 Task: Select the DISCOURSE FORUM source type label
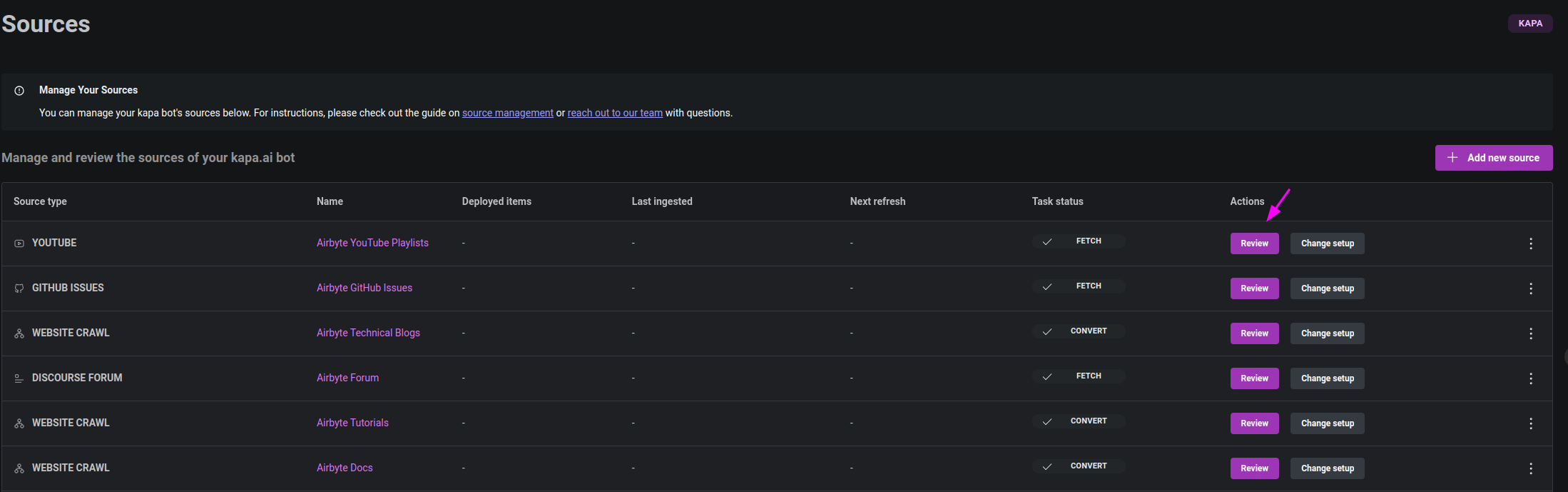[77, 378]
